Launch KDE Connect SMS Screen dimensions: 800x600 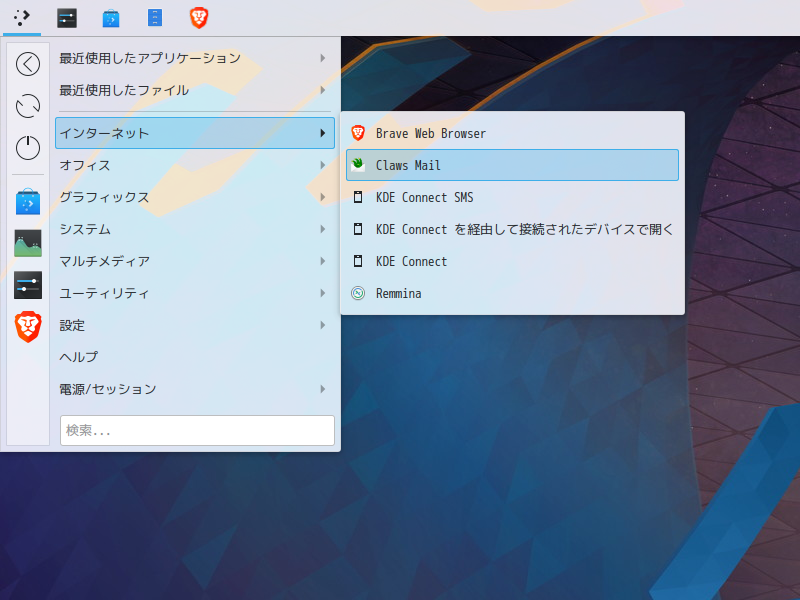click(x=512, y=197)
